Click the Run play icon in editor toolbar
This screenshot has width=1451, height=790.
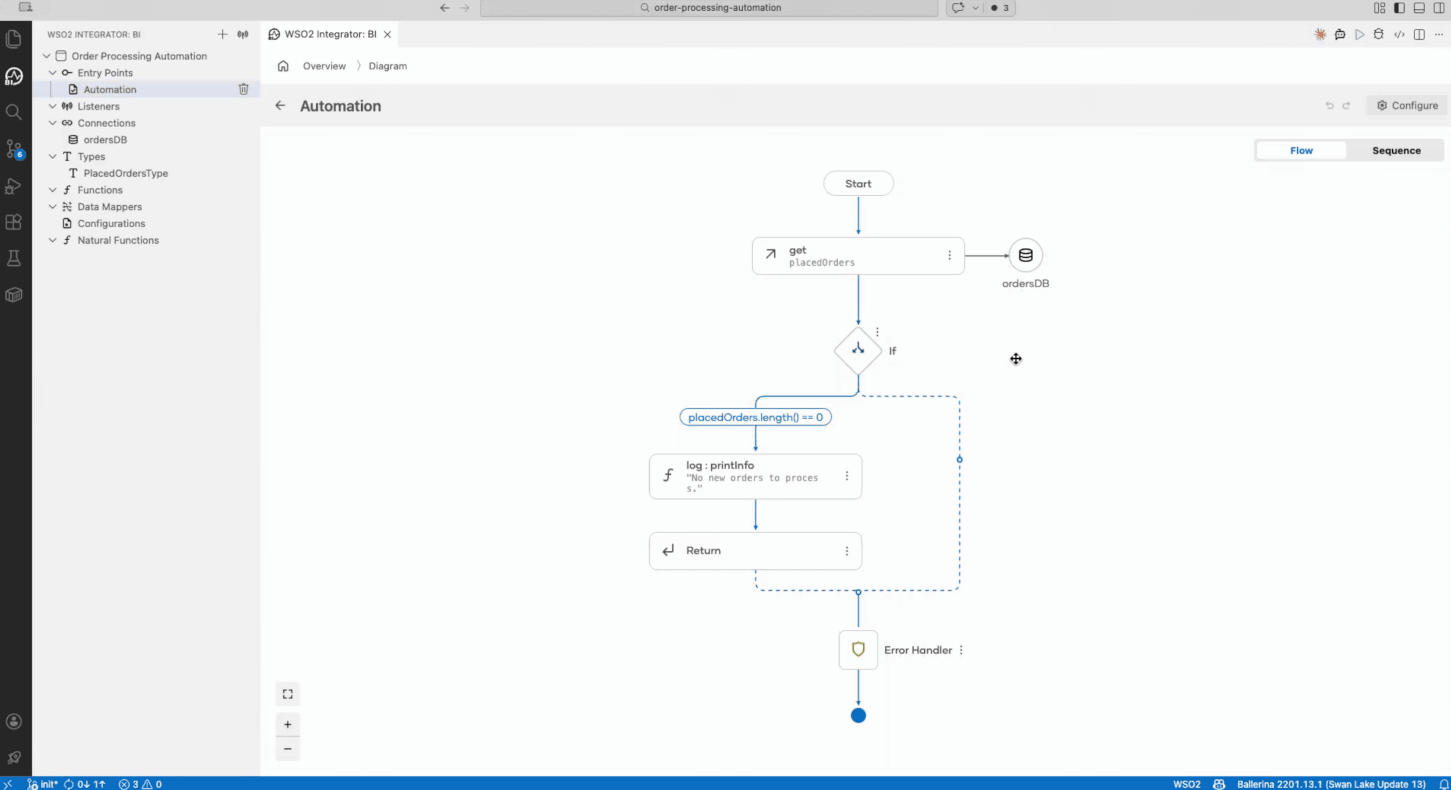coord(1360,34)
